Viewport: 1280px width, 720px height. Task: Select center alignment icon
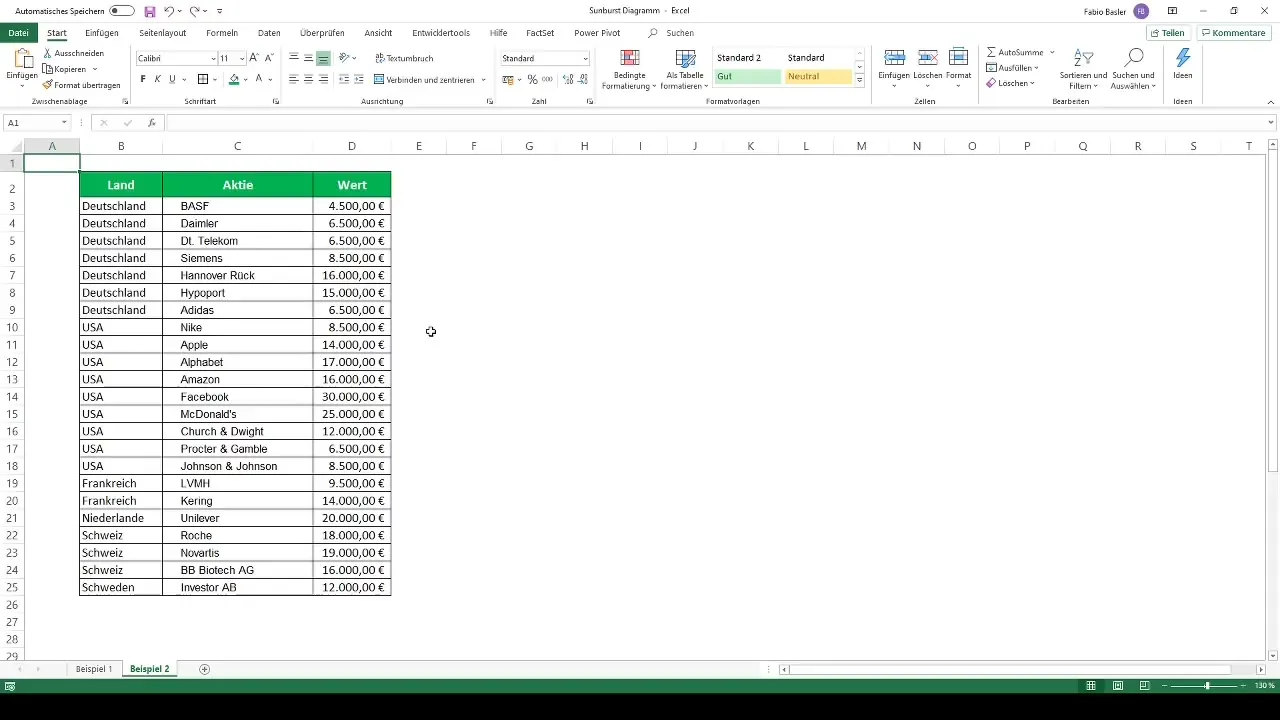308,79
